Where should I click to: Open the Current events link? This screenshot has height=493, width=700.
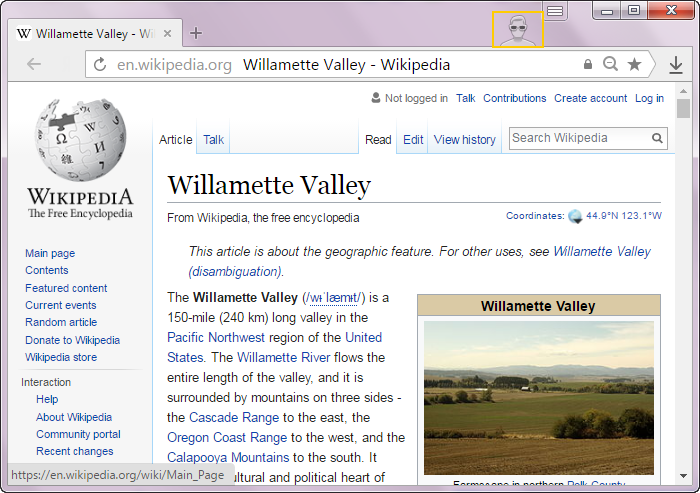(61, 305)
